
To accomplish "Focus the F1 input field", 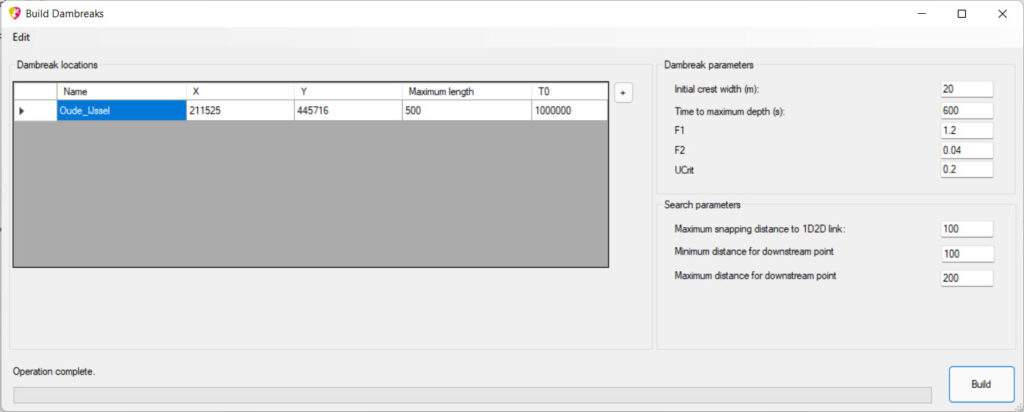I will (x=966, y=130).
